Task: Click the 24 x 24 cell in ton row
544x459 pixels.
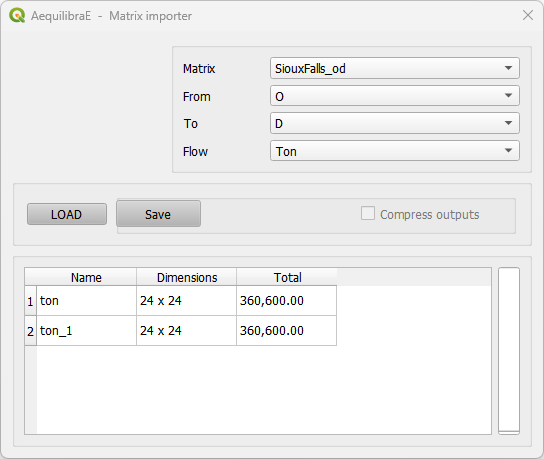Action: tap(187, 301)
